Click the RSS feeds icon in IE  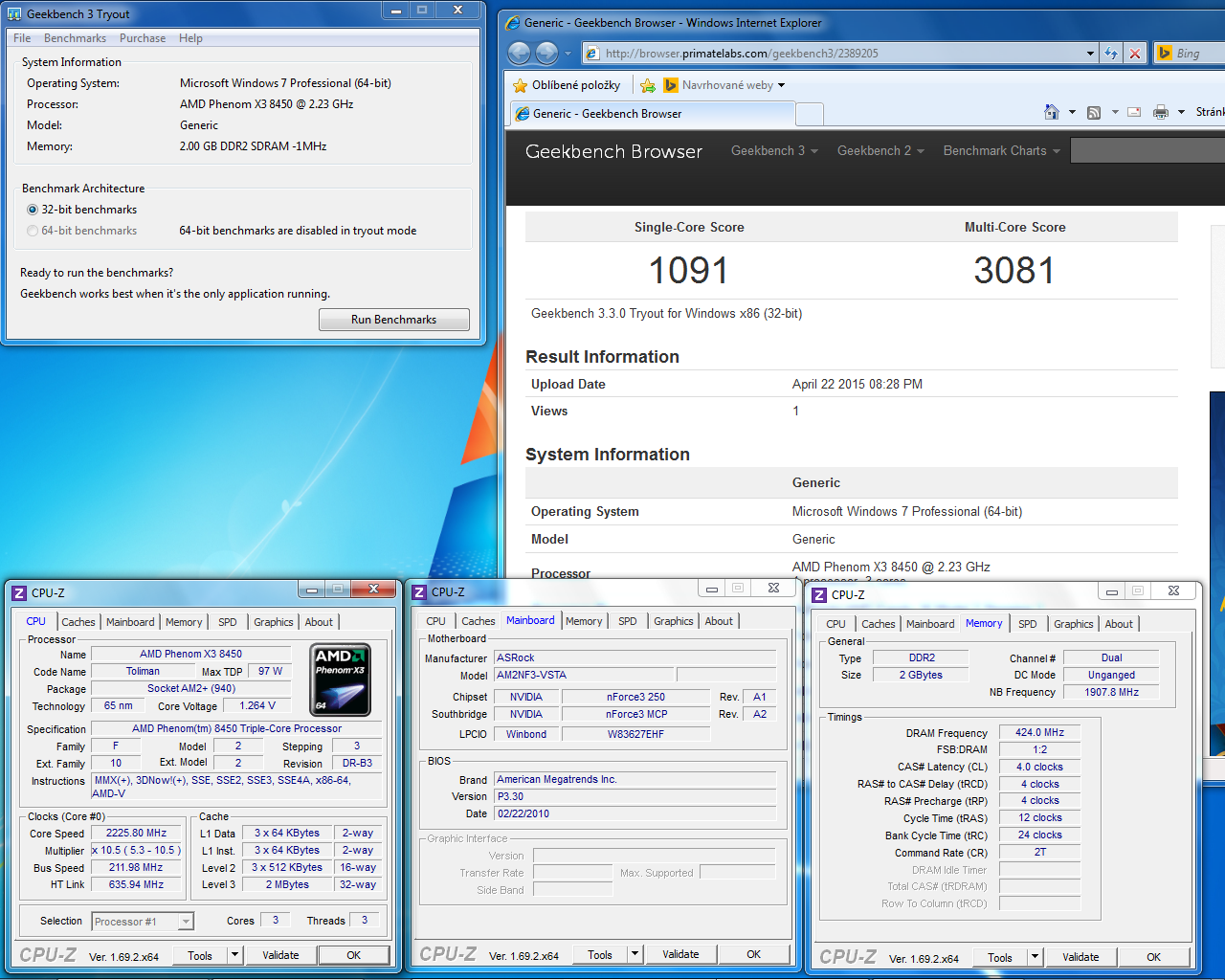click(x=1094, y=112)
